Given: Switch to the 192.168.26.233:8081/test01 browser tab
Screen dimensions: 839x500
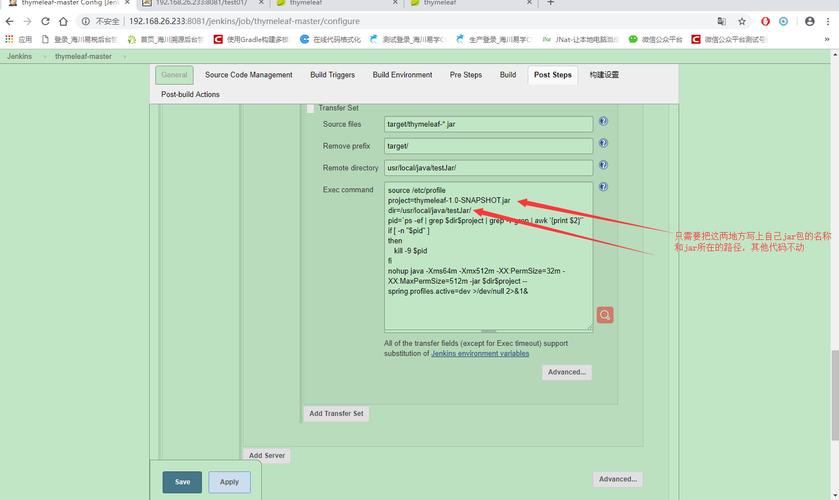Looking at the screenshot, I should 202,3.
